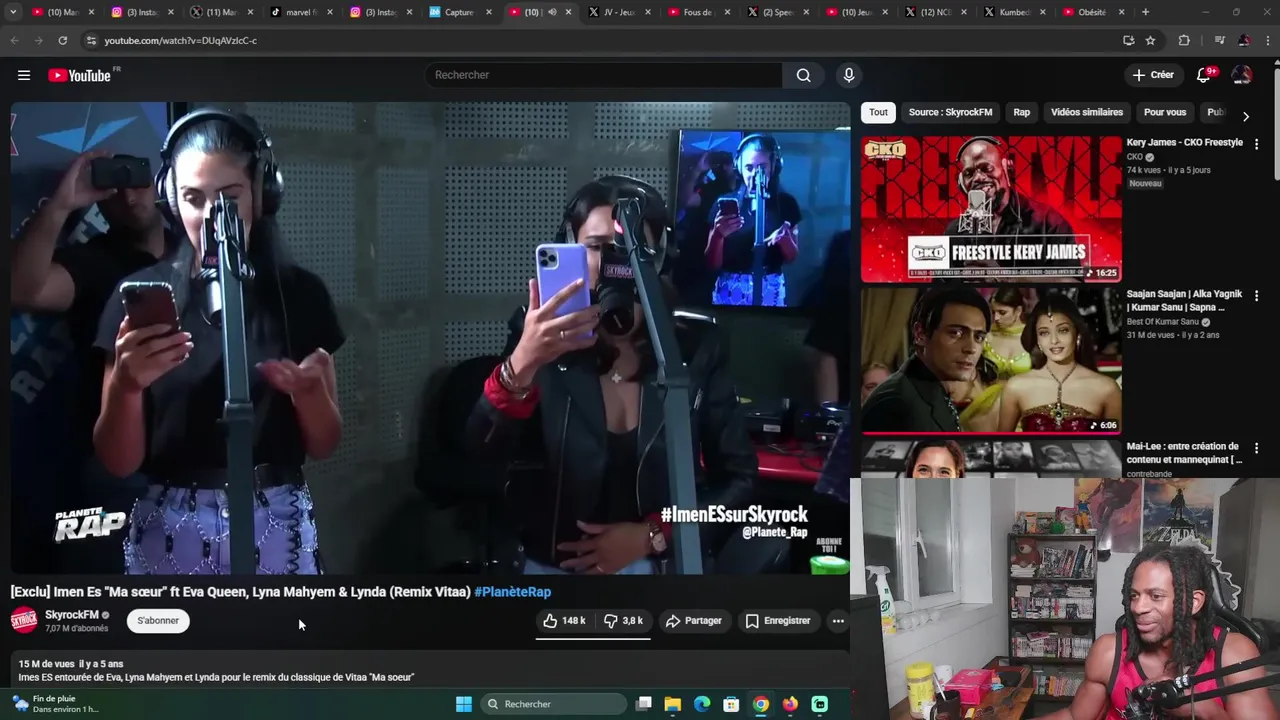Open options for Mai-Lee video

(1256, 448)
